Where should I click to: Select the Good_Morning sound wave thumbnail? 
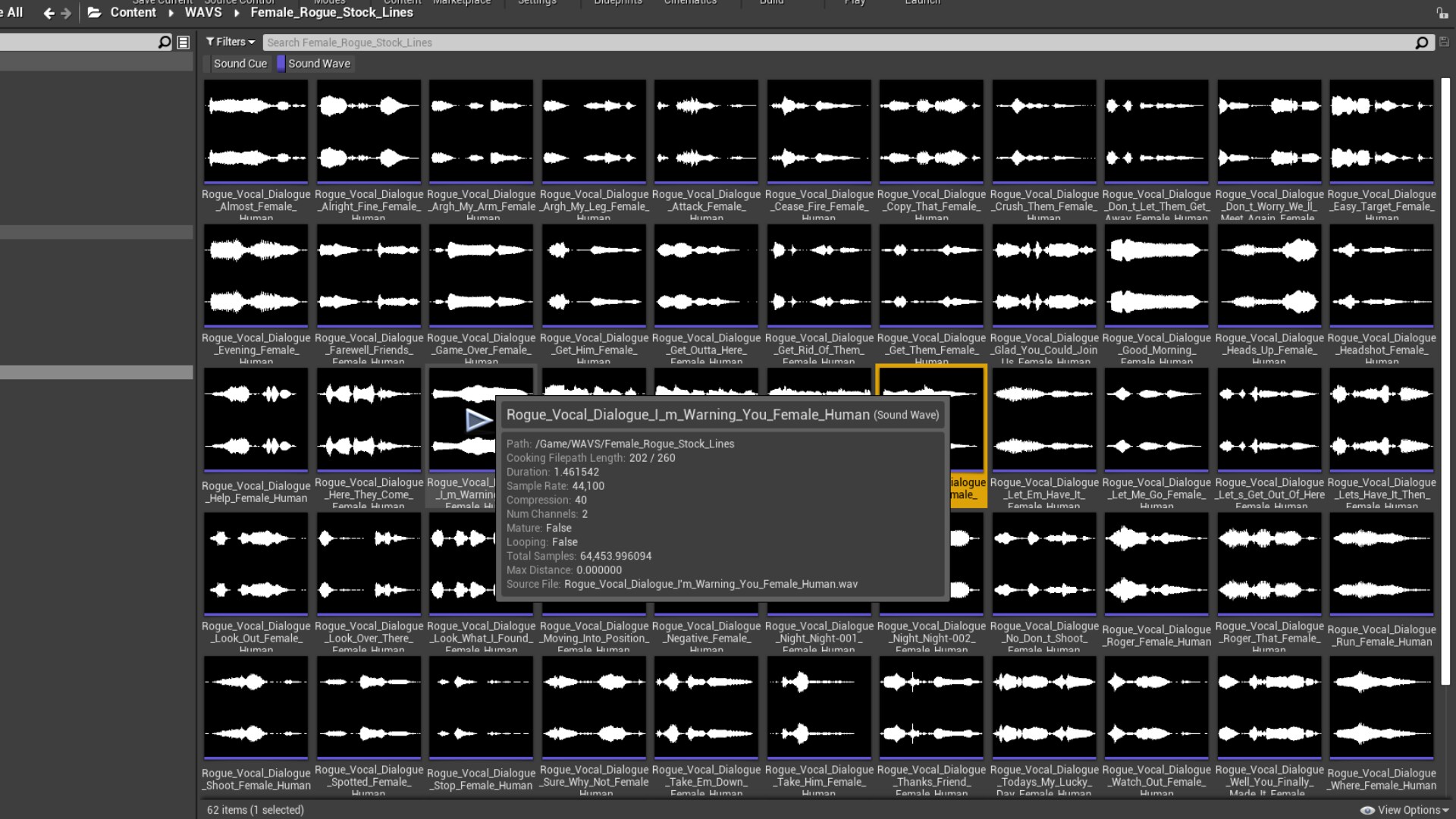click(x=1156, y=276)
